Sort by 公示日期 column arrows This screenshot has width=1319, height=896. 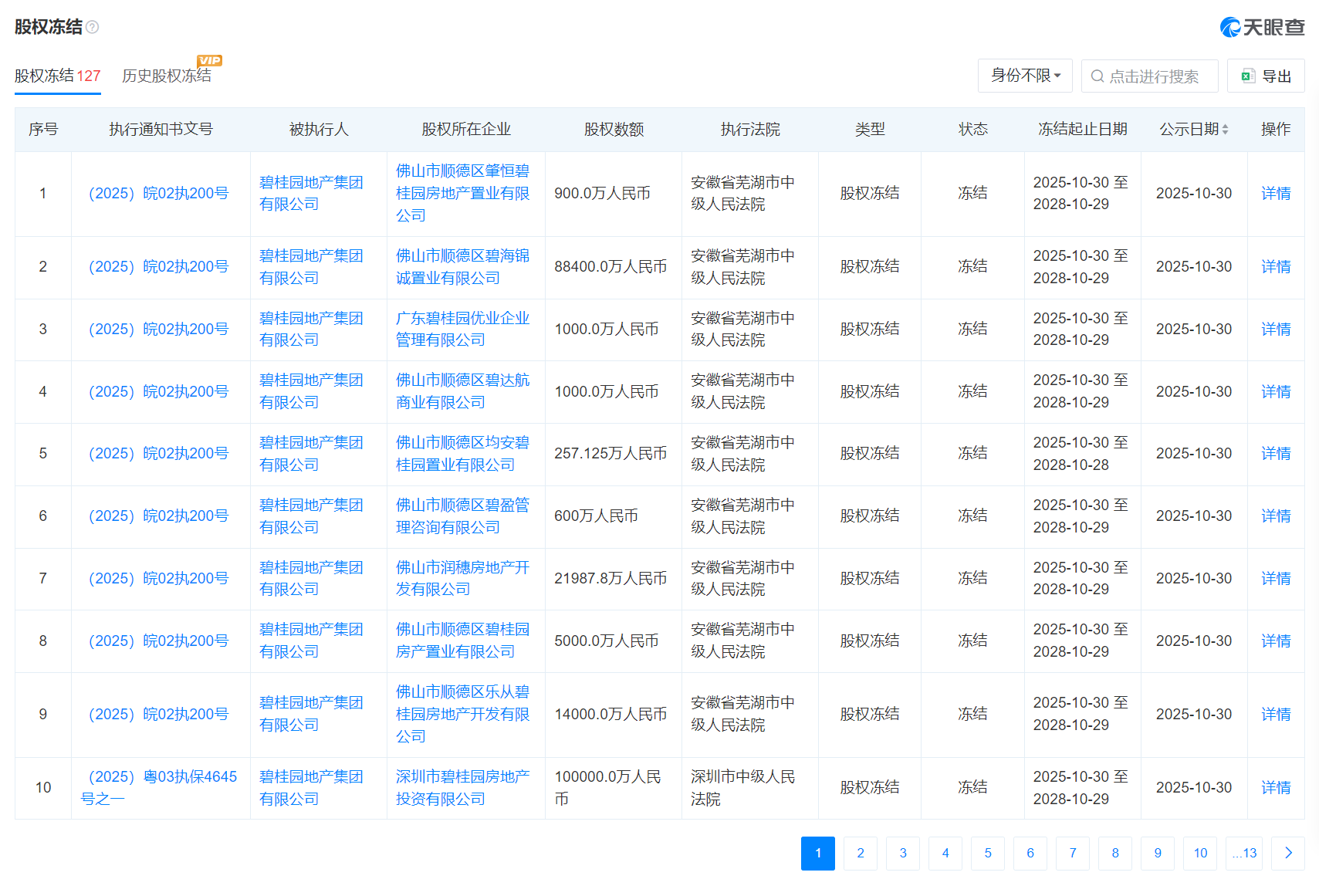pyautogui.click(x=1225, y=130)
